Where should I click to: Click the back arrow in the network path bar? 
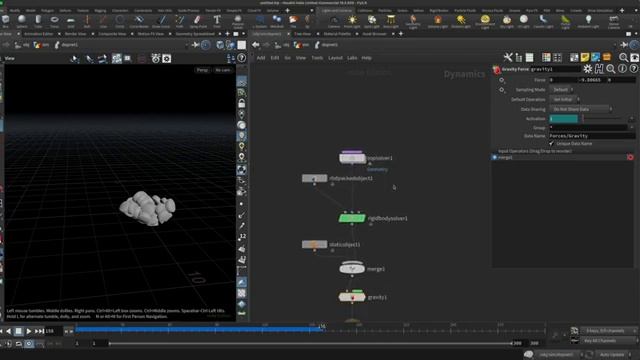click(256, 44)
